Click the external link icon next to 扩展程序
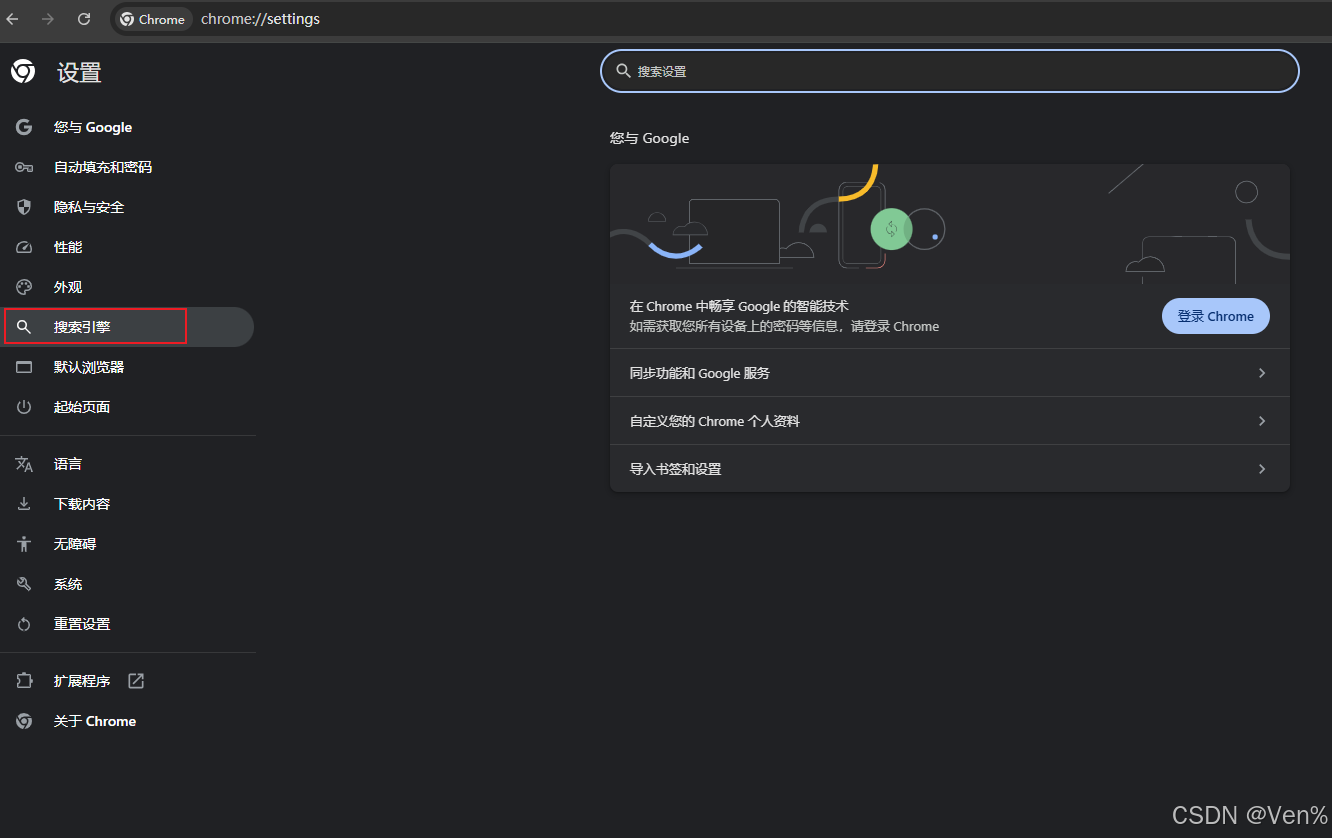The image size is (1332, 838). (x=136, y=681)
